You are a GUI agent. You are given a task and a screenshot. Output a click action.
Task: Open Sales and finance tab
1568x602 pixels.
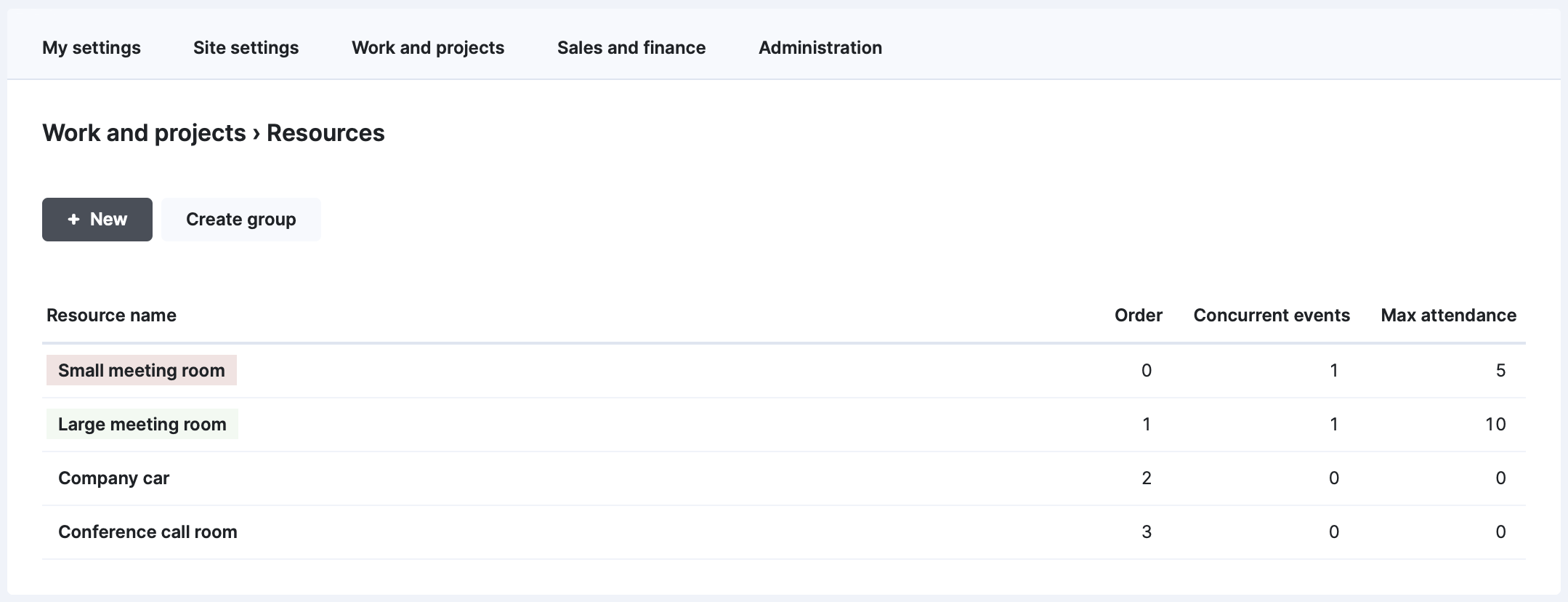pyautogui.click(x=631, y=48)
